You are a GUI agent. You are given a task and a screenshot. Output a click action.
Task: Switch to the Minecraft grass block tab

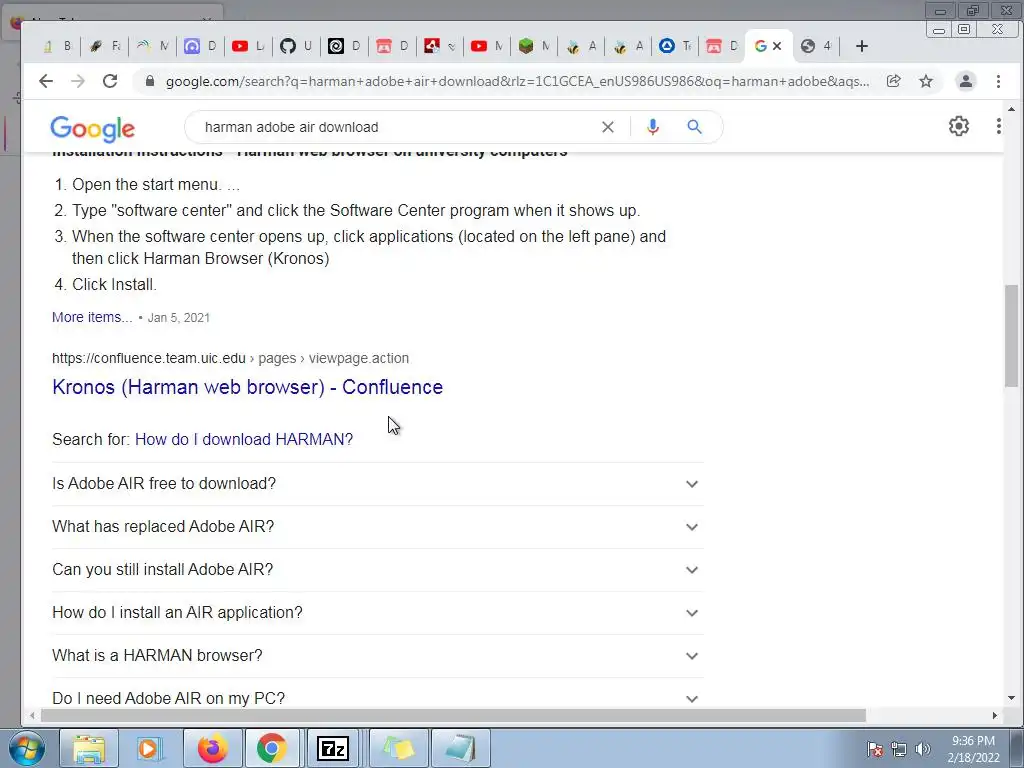tap(534, 46)
